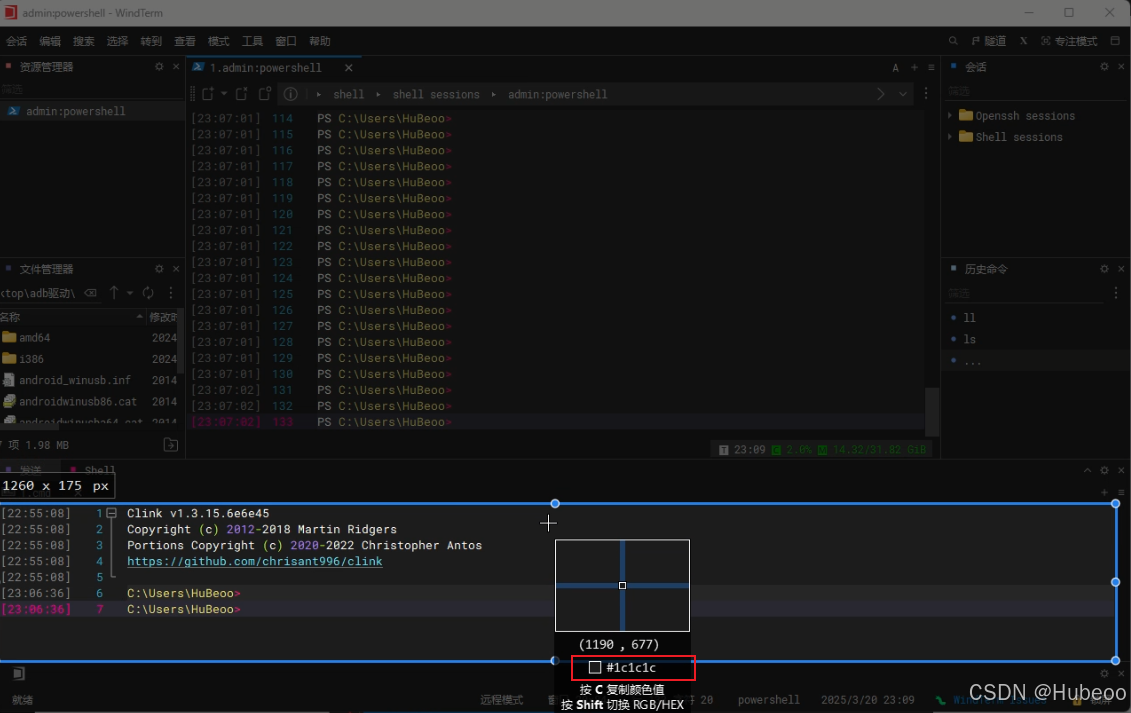Switch to the 1.admin:powershell tab
The width and height of the screenshot is (1131, 713).
tap(265, 68)
